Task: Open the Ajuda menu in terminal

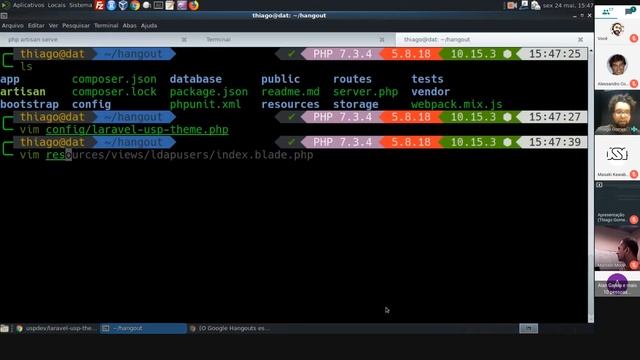Action: 149,25
